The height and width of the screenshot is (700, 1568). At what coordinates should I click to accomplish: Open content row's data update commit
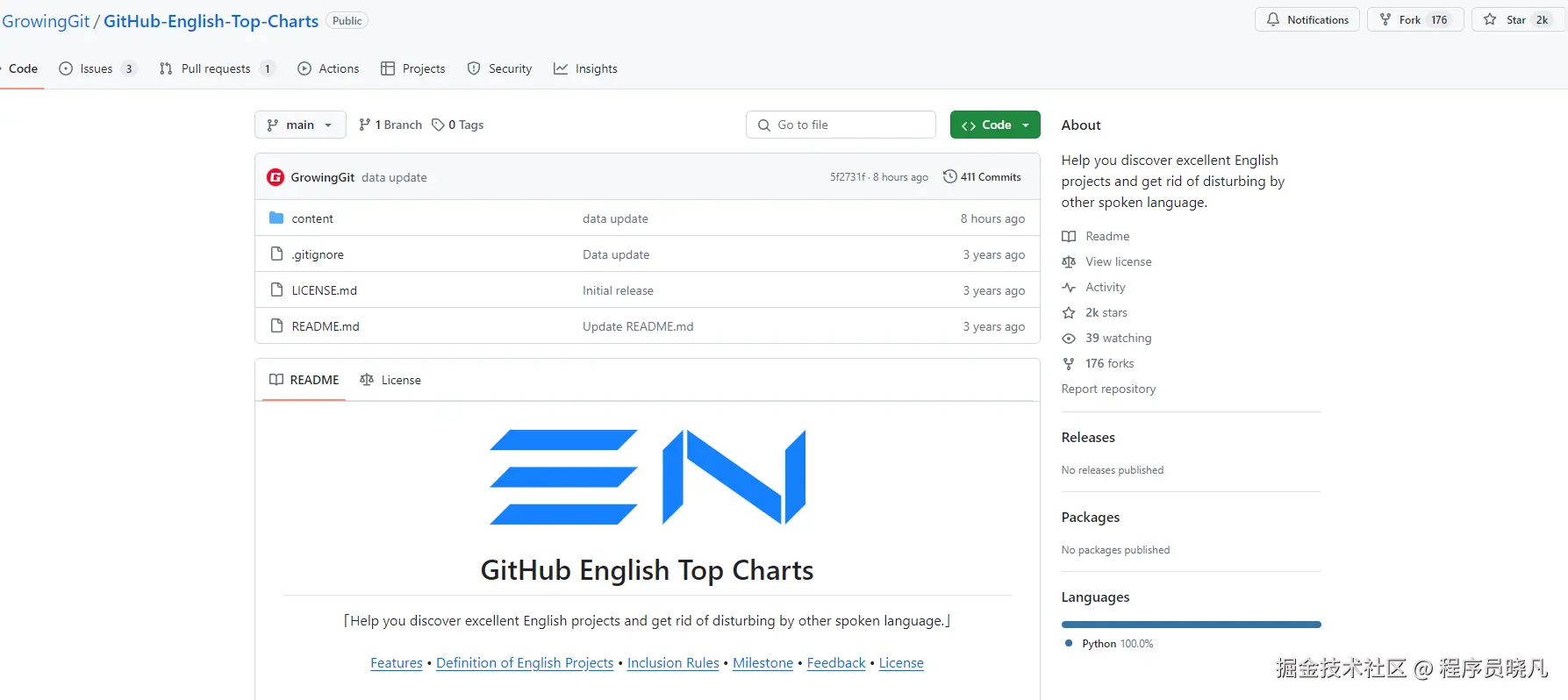(x=615, y=218)
